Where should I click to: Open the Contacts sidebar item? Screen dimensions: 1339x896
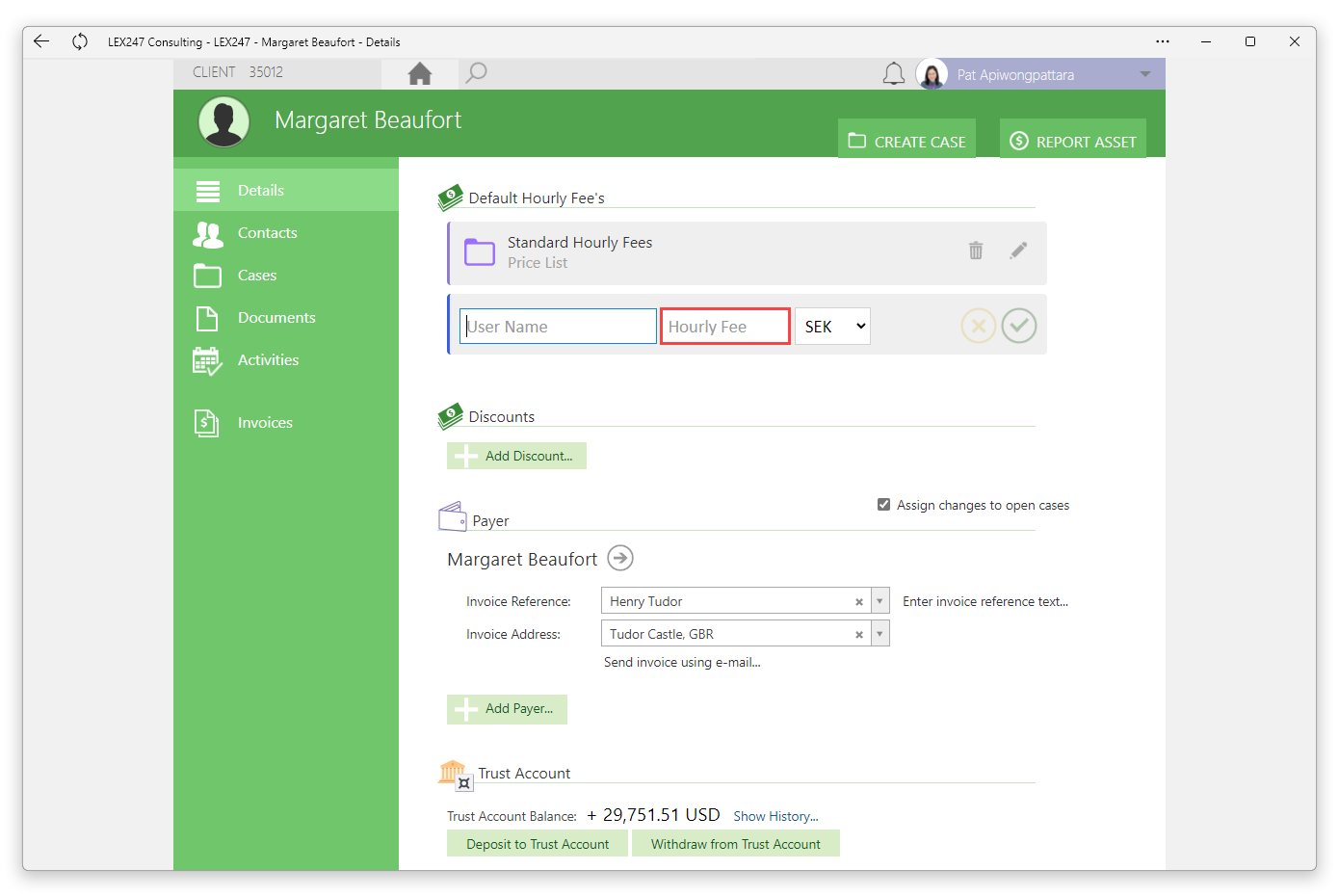click(286, 232)
